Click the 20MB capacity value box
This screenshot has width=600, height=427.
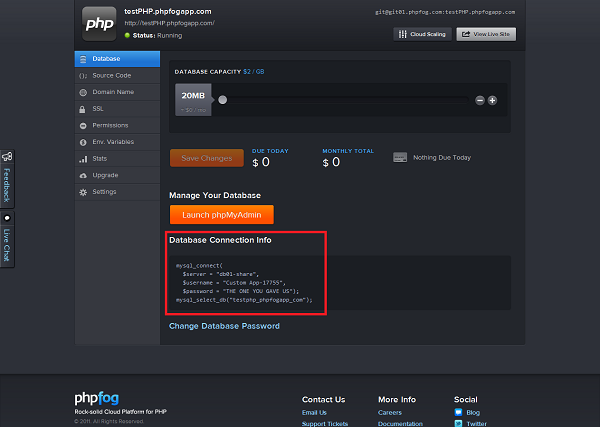(193, 100)
